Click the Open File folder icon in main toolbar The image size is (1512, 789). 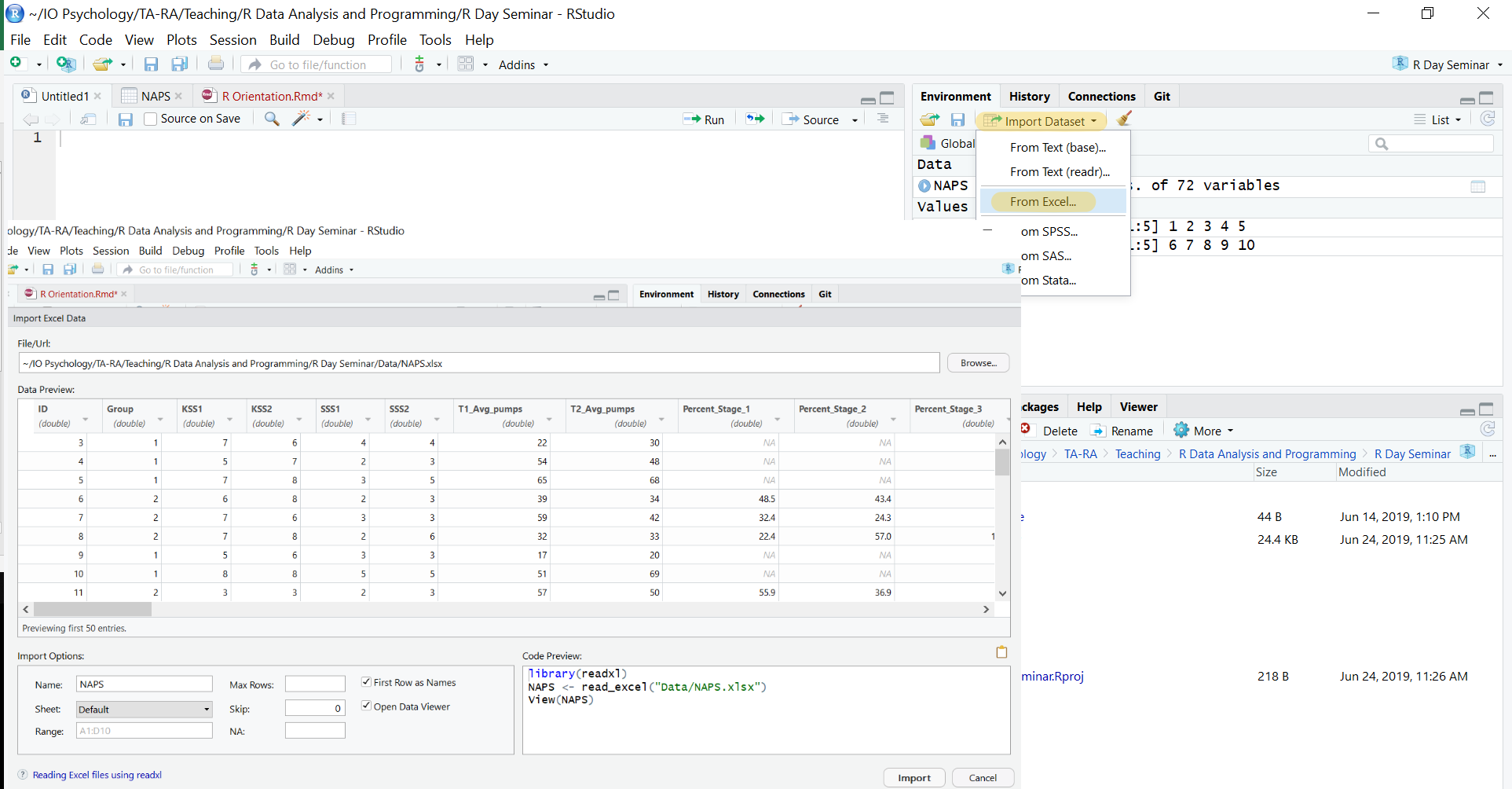102,64
